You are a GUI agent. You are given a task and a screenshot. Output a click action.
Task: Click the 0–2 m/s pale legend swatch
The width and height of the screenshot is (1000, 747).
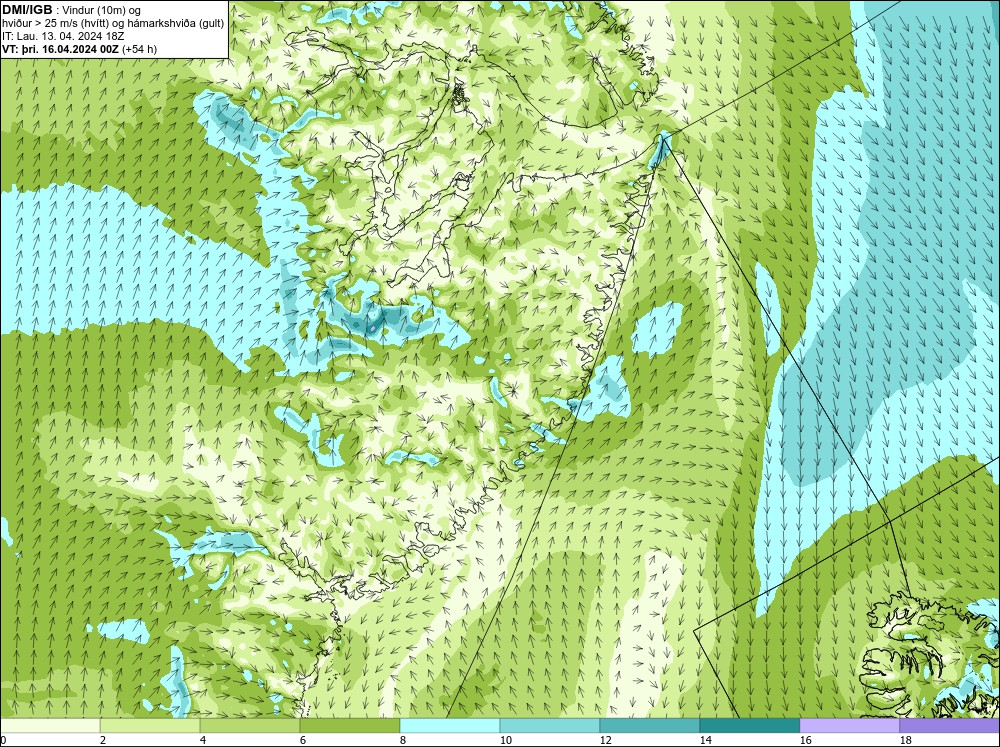[x=50, y=726]
